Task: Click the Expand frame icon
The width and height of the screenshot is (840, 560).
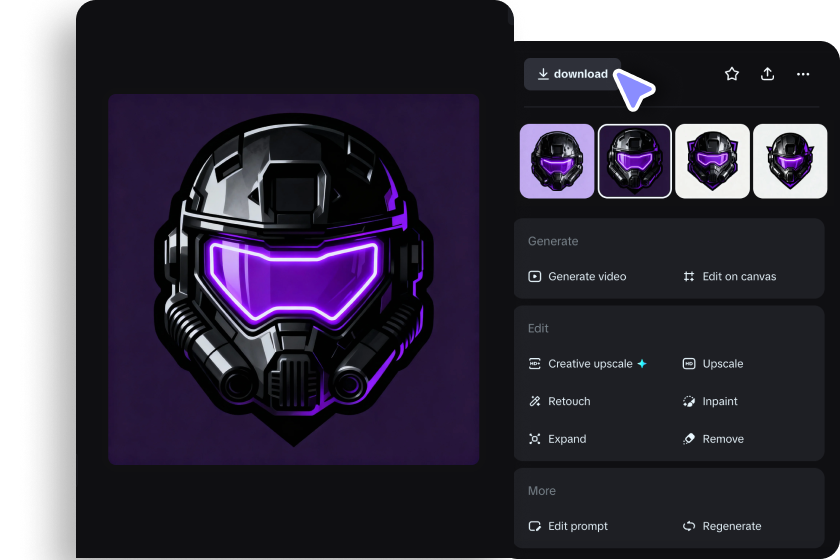Action: pos(535,439)
